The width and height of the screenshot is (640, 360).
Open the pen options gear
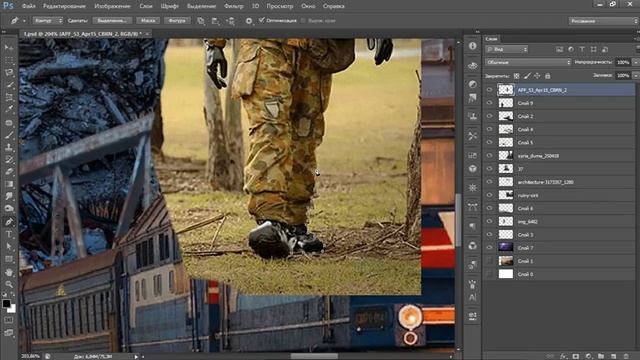pos(249,20)
